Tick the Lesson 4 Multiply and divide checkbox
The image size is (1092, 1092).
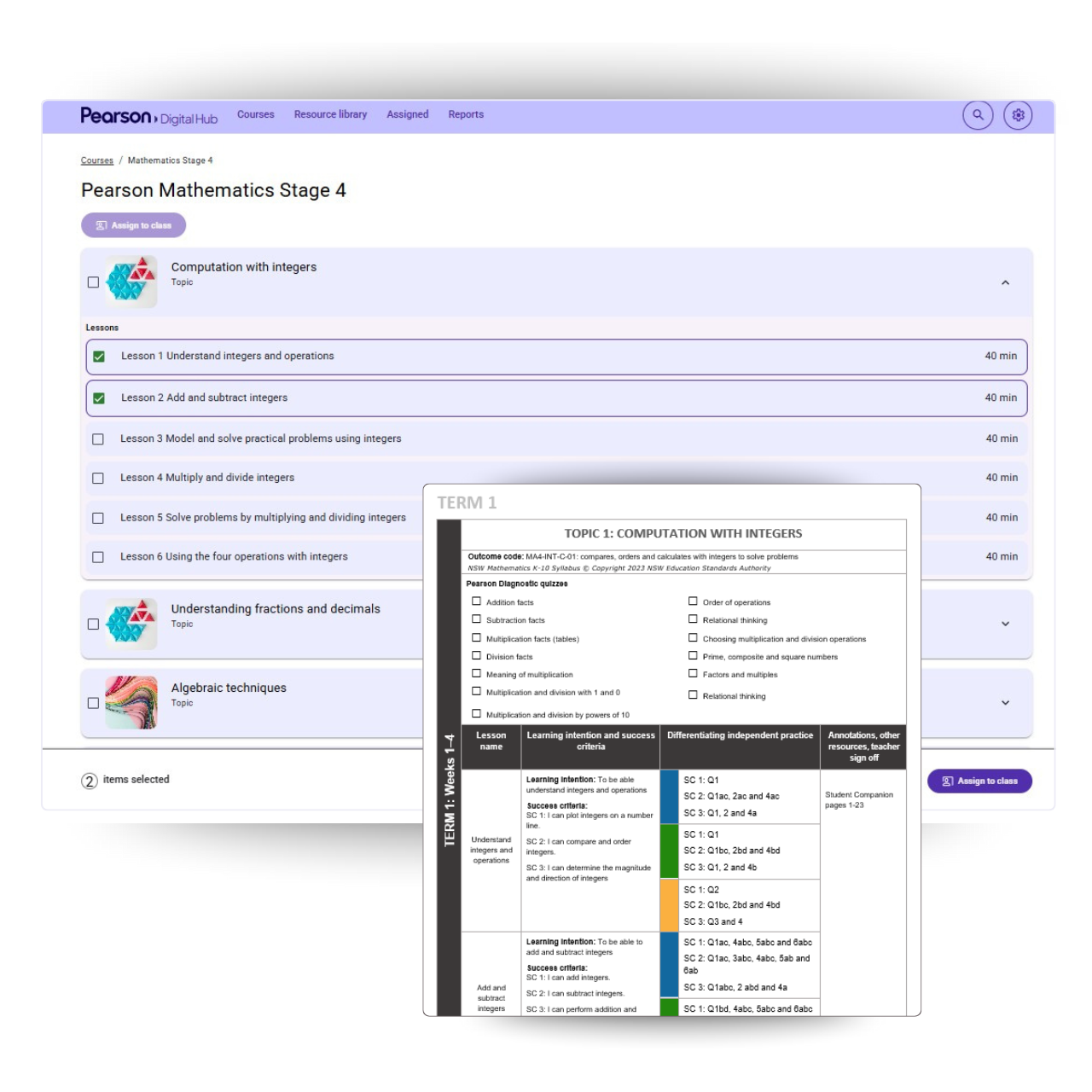click(x=98, y=479)
